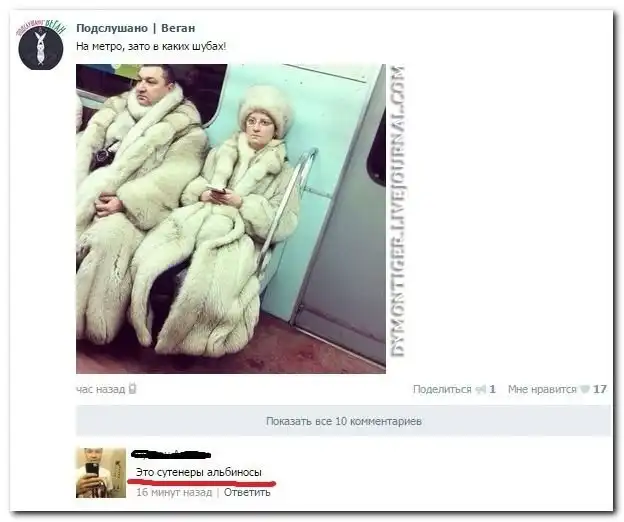Open the metro fur coats photo
The width and height of the screenshot is (624, 522).
pyautogui.click(x=231, y=219)
